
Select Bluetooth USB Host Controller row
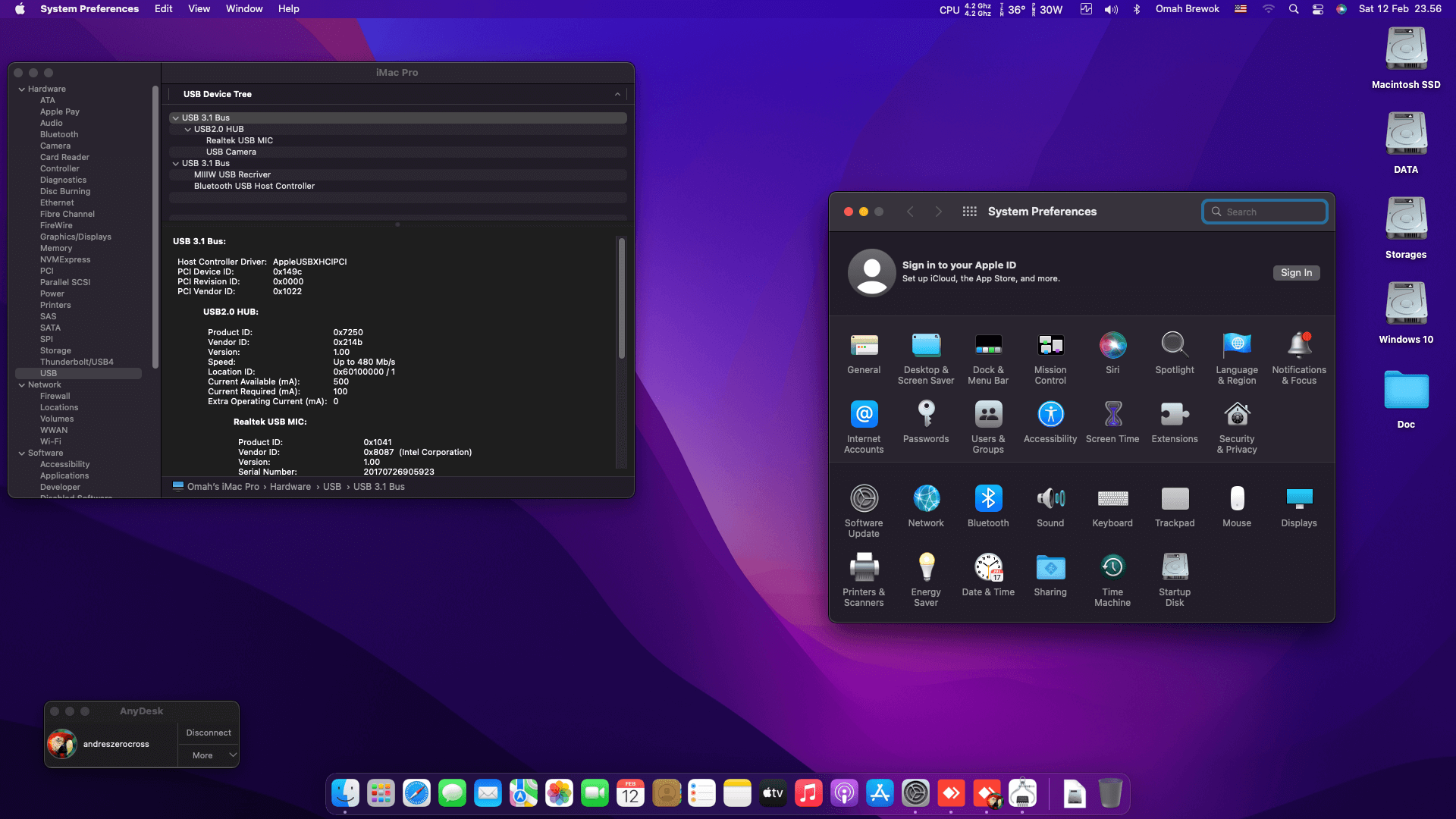coord(398,187)
